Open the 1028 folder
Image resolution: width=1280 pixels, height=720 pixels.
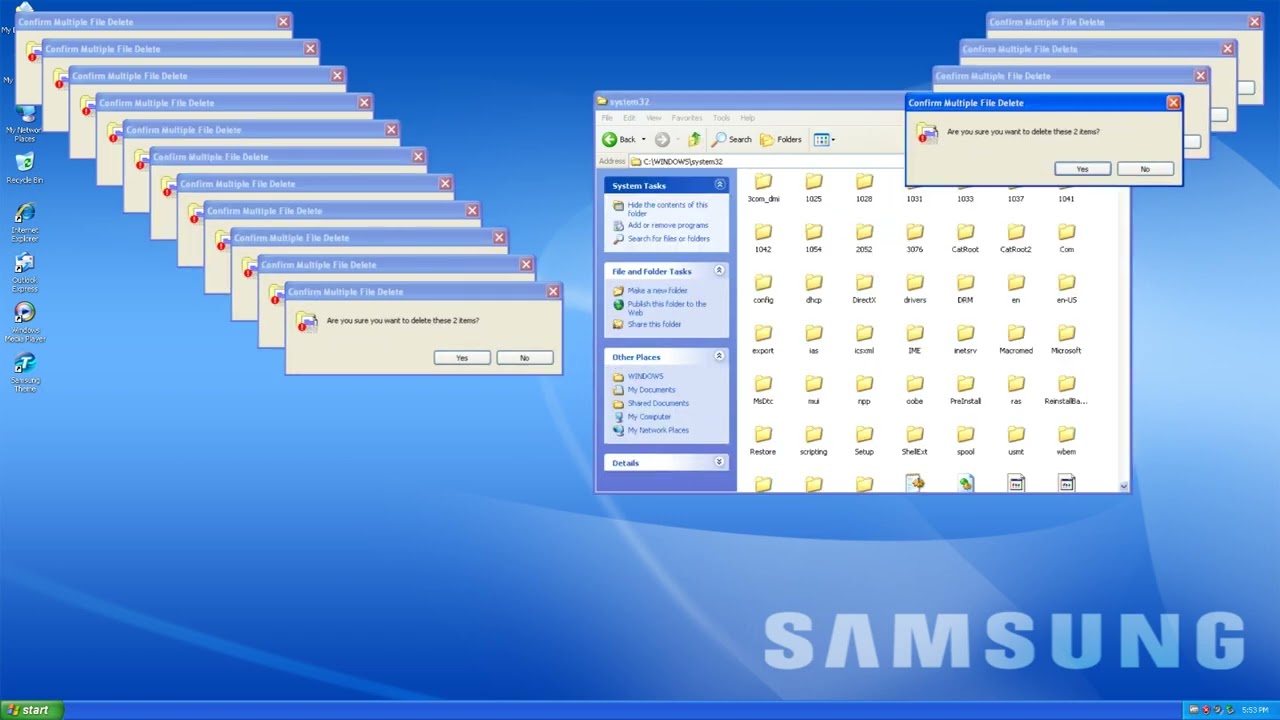(864, 187)
